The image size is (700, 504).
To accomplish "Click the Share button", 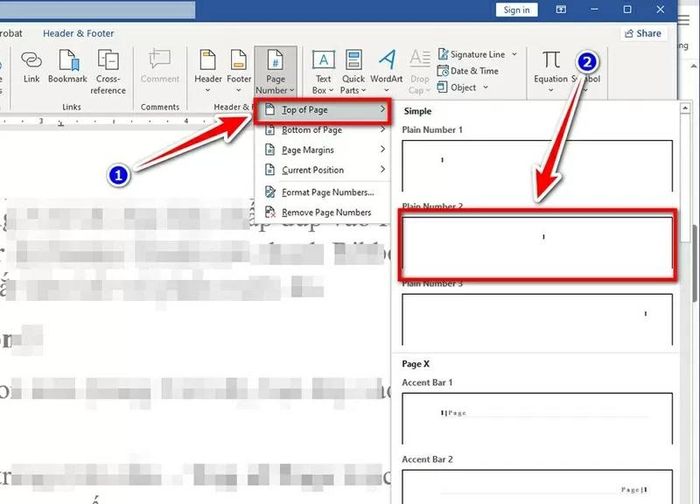I will [x=643, y=33].
